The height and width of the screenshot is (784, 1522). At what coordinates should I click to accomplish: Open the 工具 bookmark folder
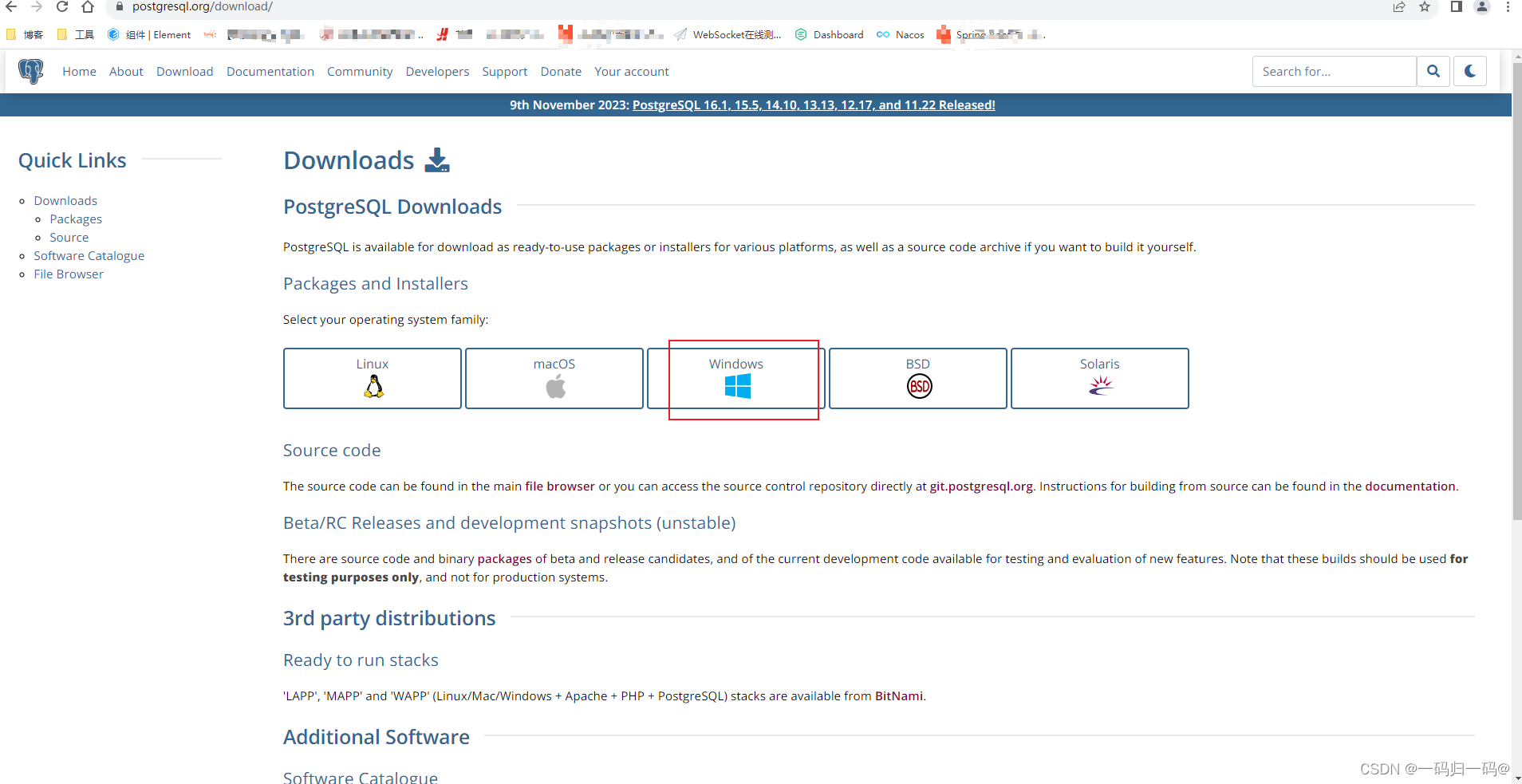76,34
